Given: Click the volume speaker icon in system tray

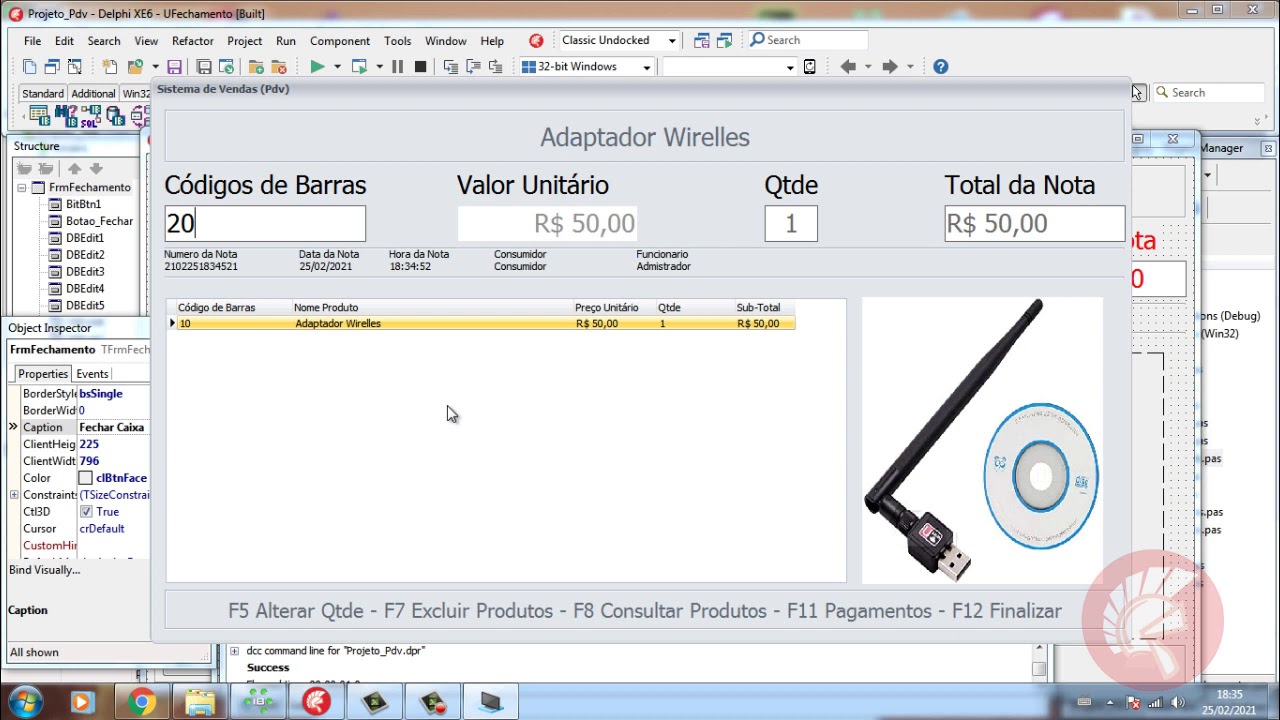Looking at the screenshot, I should click(x=1177, y=702).
